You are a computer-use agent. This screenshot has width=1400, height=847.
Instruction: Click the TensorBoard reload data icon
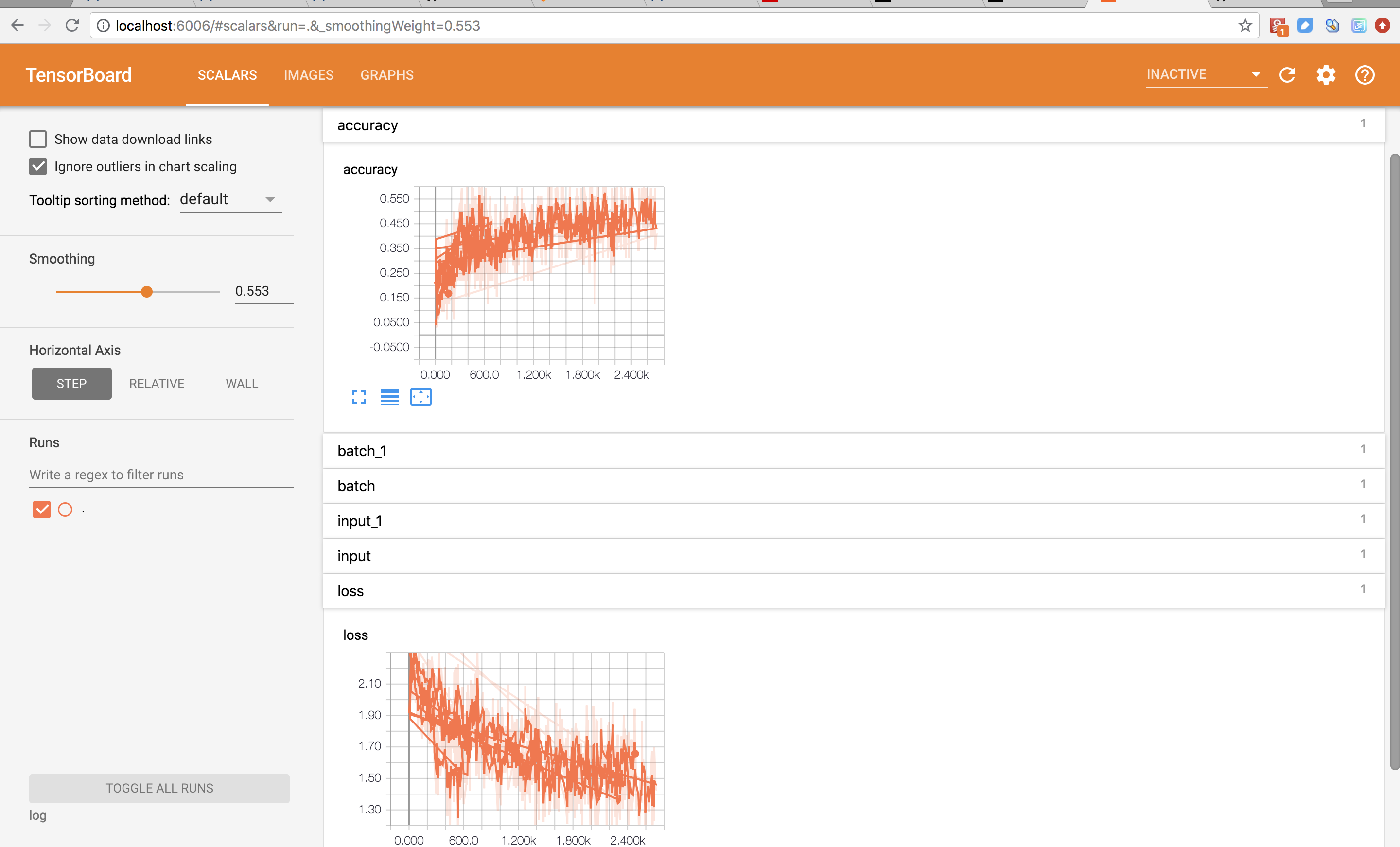pyautogui.click(x=1287, y=75)
